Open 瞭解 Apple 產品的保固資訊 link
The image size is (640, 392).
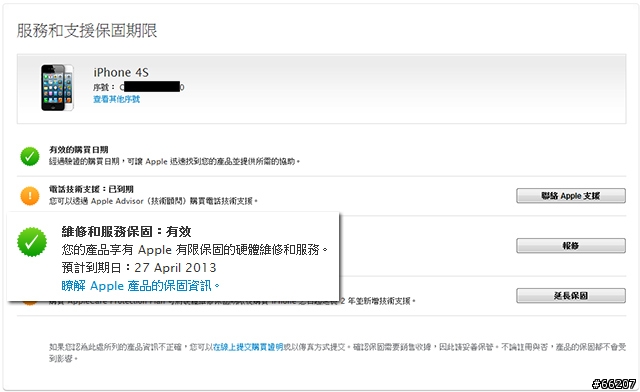click(x=140, y=285)
